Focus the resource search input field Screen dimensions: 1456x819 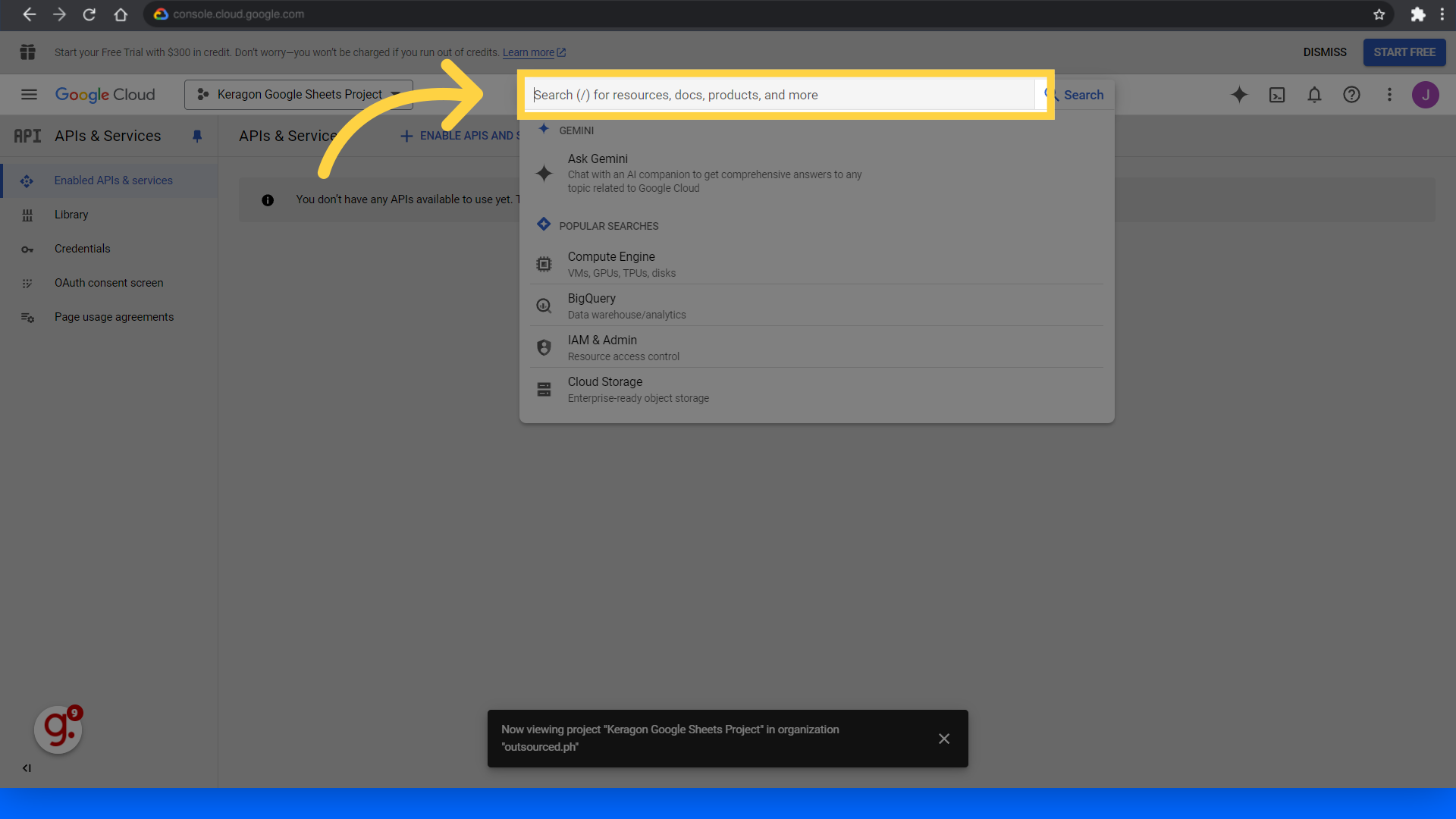point(781,95)
